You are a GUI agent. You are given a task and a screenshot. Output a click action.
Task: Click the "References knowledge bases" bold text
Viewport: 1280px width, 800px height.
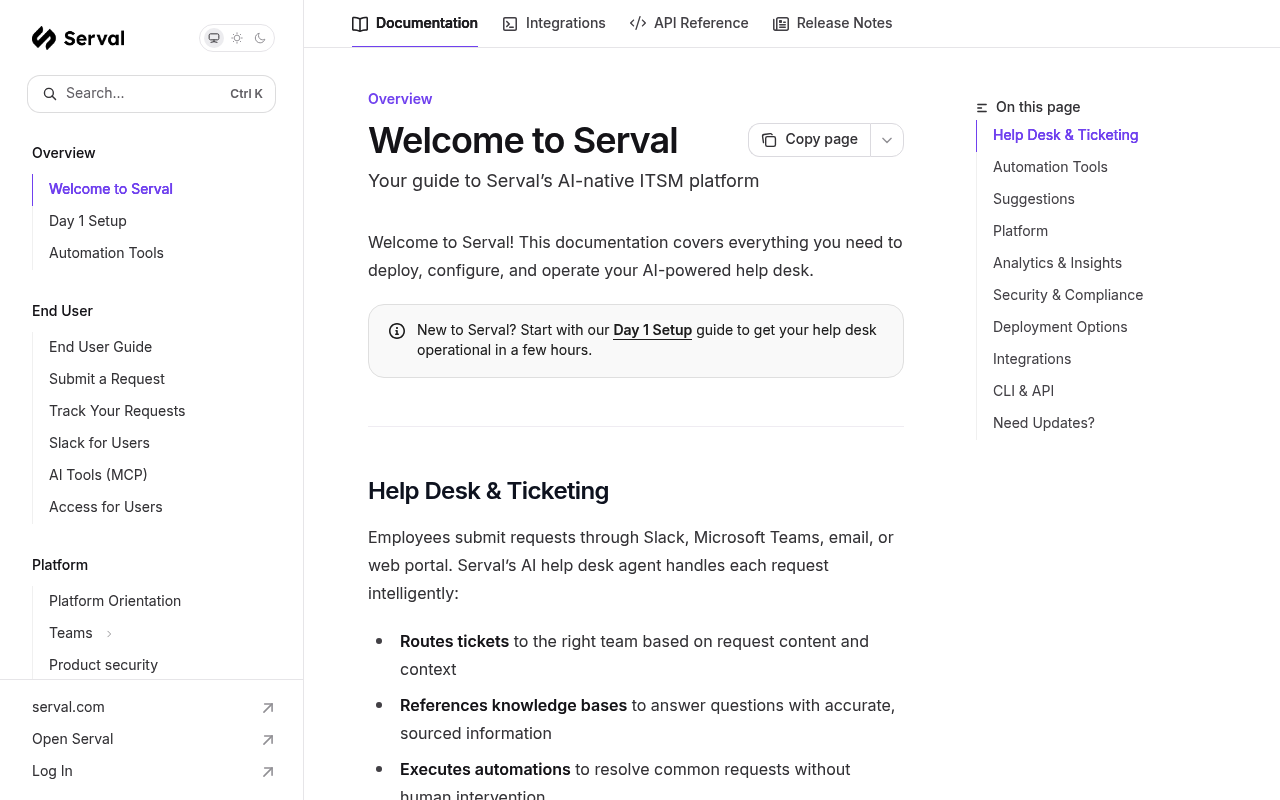(x=513, y=705)
